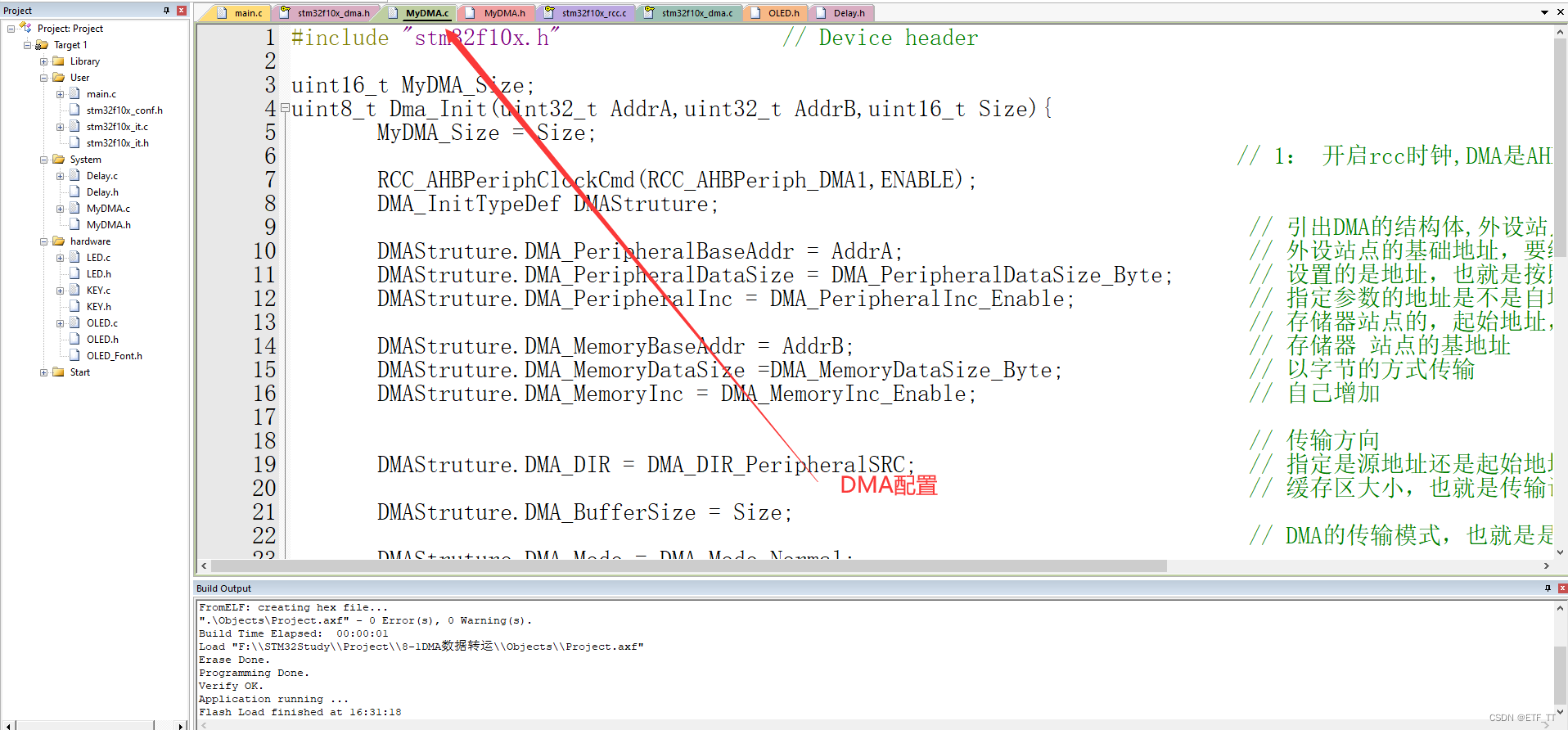Expand Delay.c includes in tree
The image size is (1568, 730).
point(60,176)
